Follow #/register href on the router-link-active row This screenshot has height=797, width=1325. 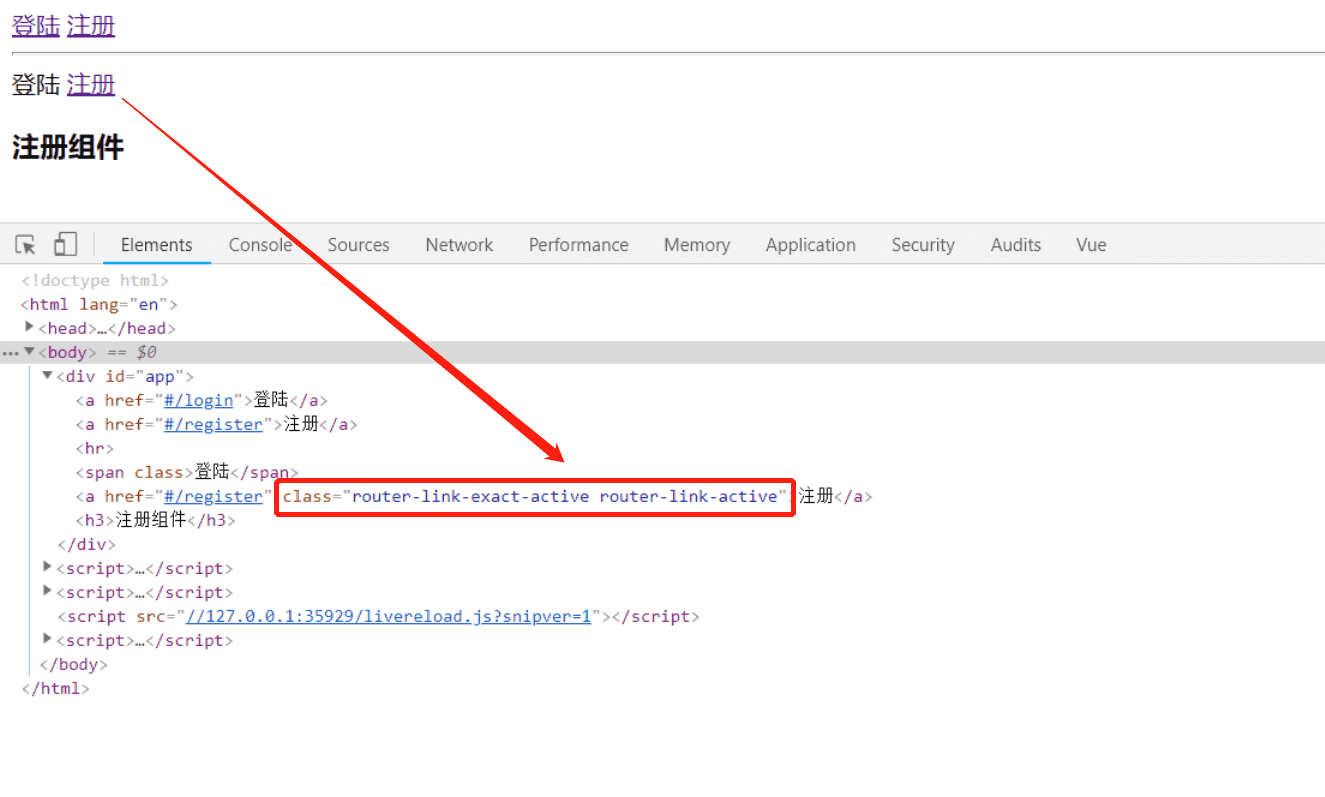[213, 496]
